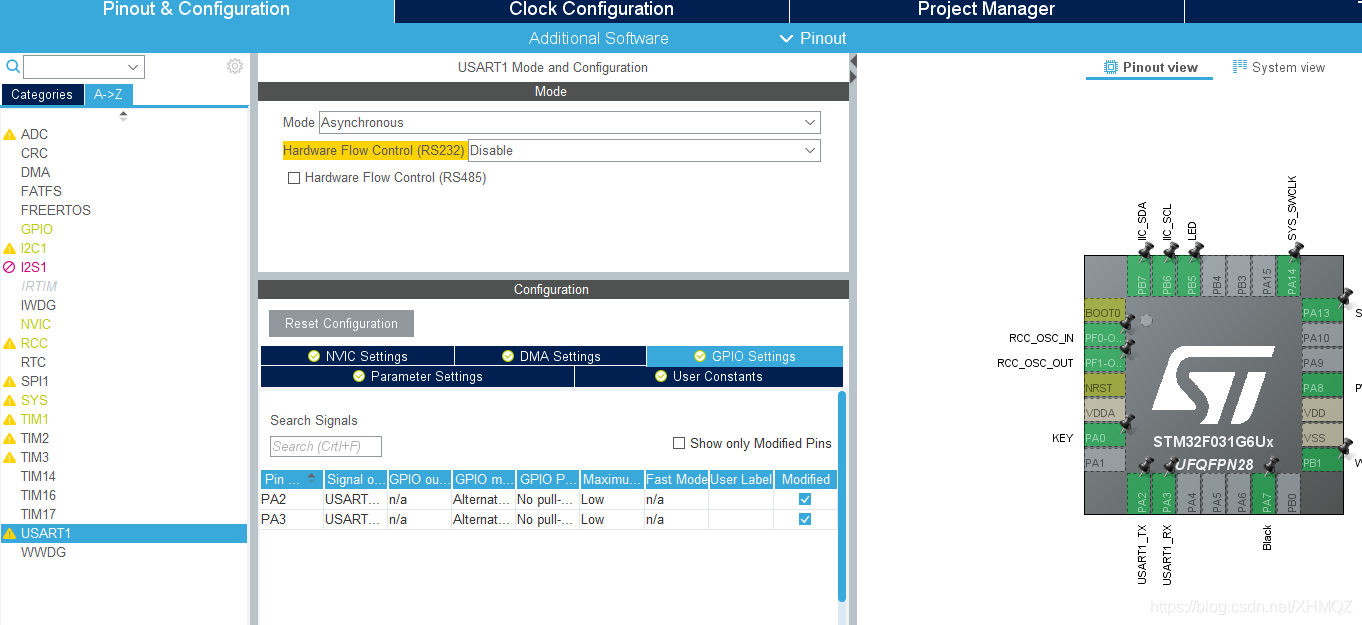Switch to the A->Z tab
Viewport: 1362px width, 625px height.
click(108, 95)
